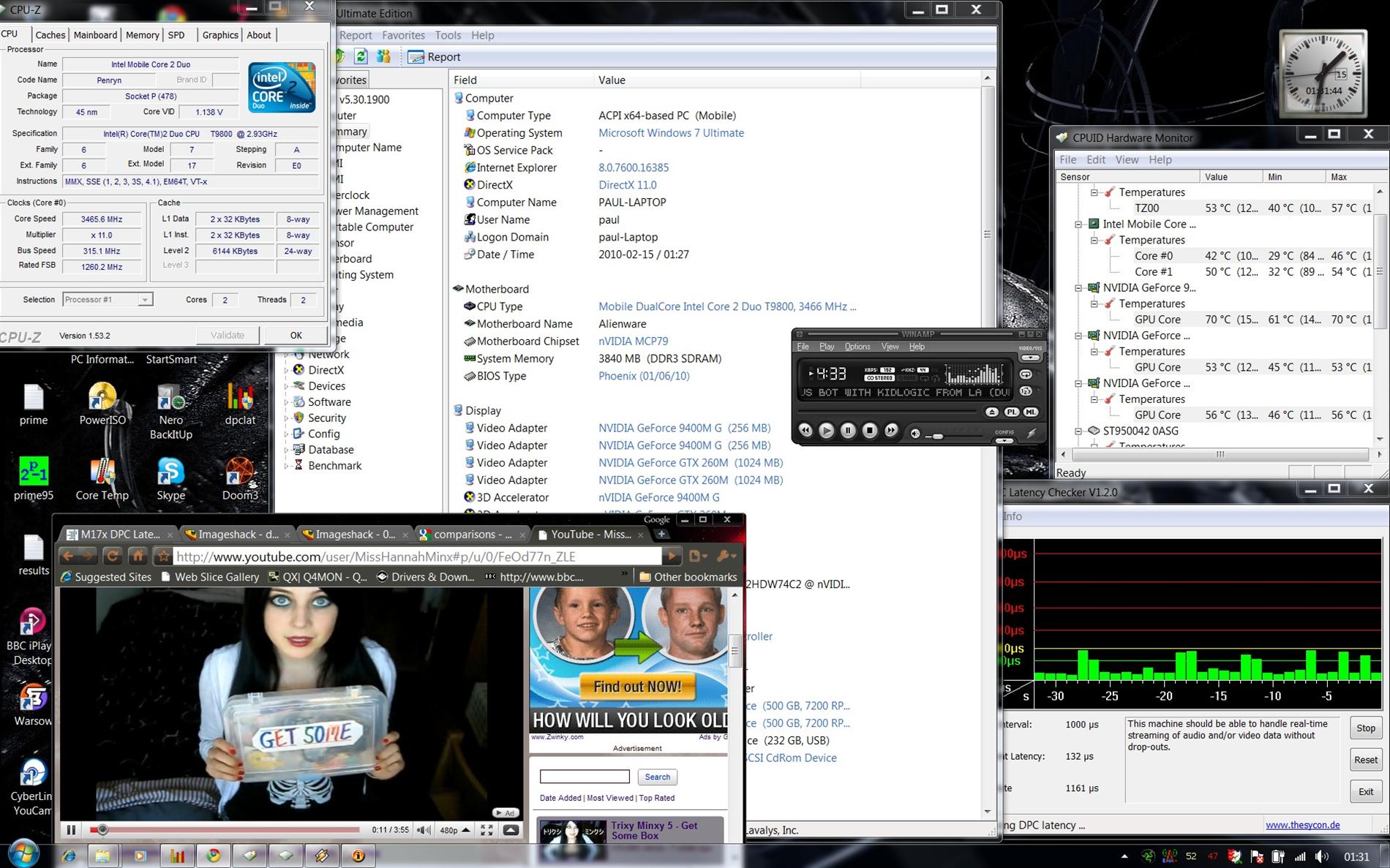1390x868 pixels.
Task: Open Favorites menu in Everest
Action: point(403,35)
